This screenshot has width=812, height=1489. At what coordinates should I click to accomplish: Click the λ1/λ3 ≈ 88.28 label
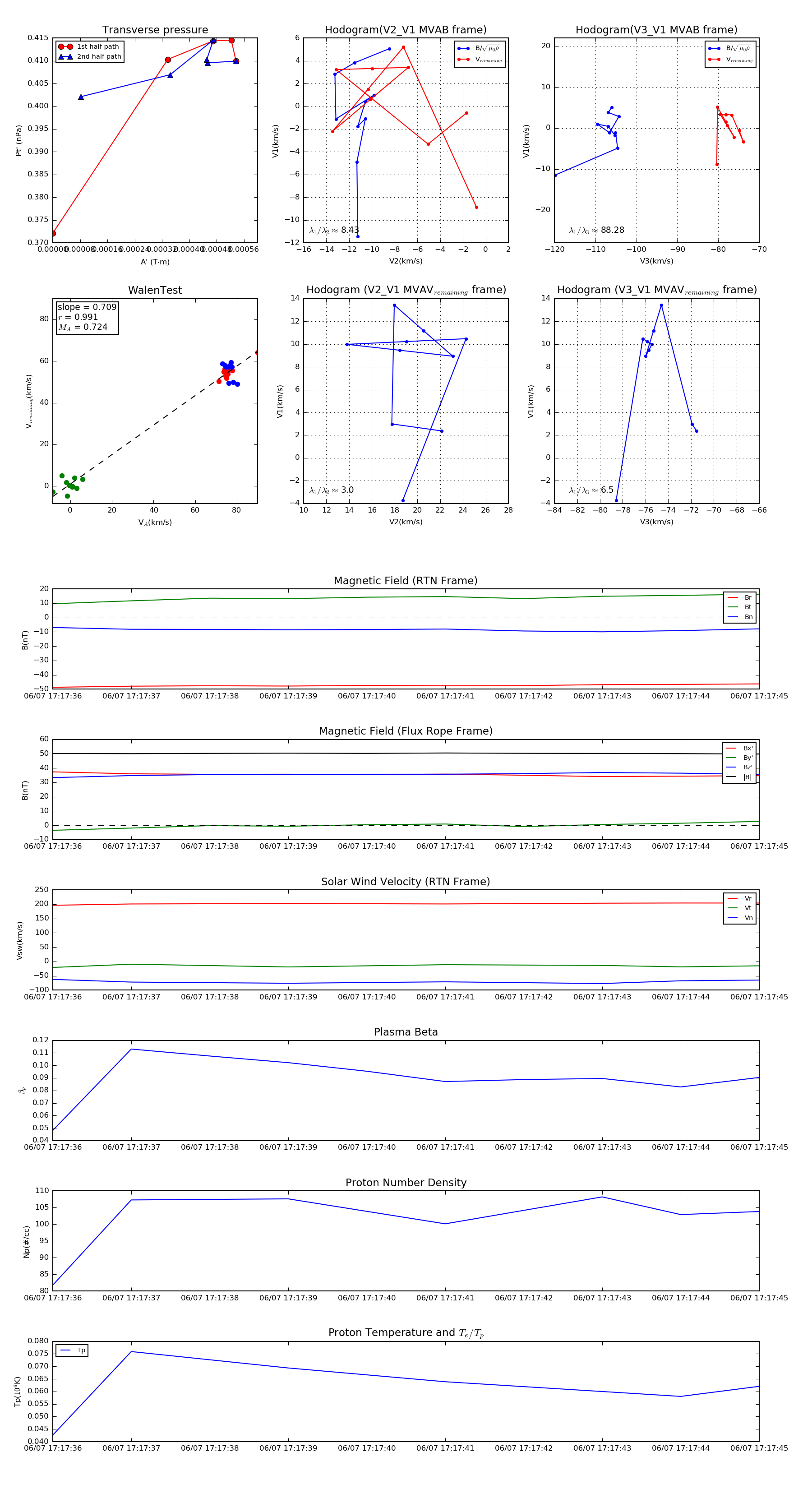click(596, 230)
